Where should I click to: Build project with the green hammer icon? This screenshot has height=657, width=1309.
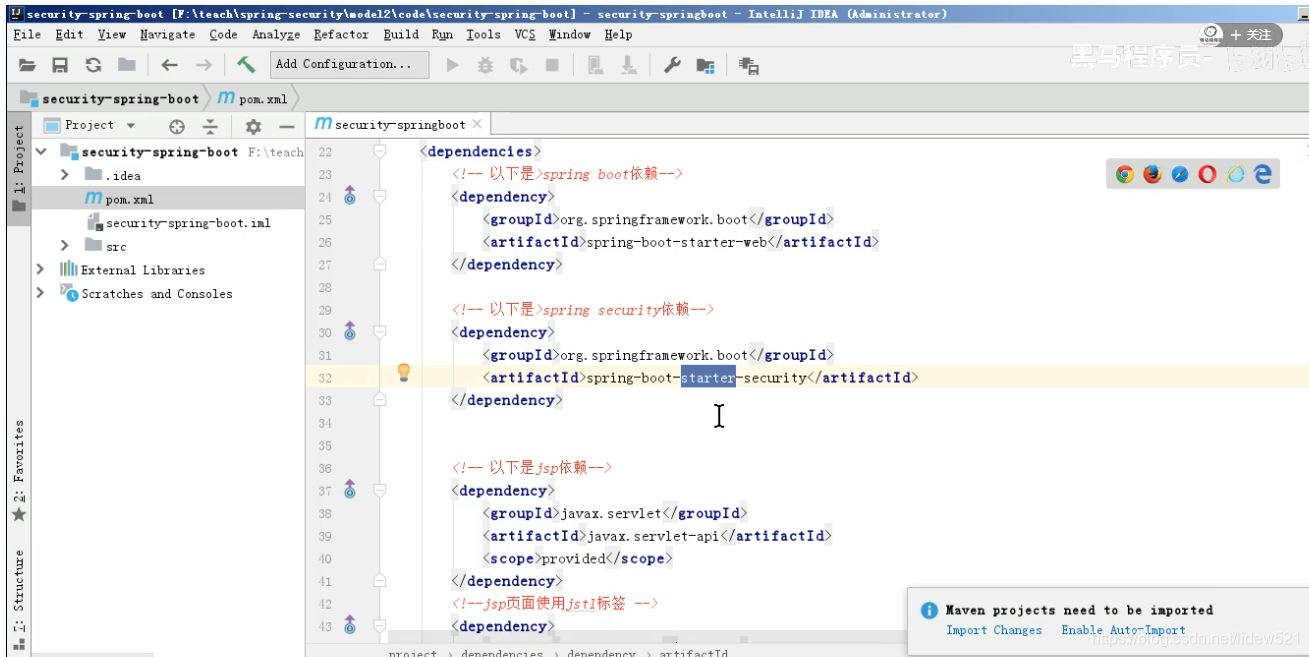pos(246,65)
